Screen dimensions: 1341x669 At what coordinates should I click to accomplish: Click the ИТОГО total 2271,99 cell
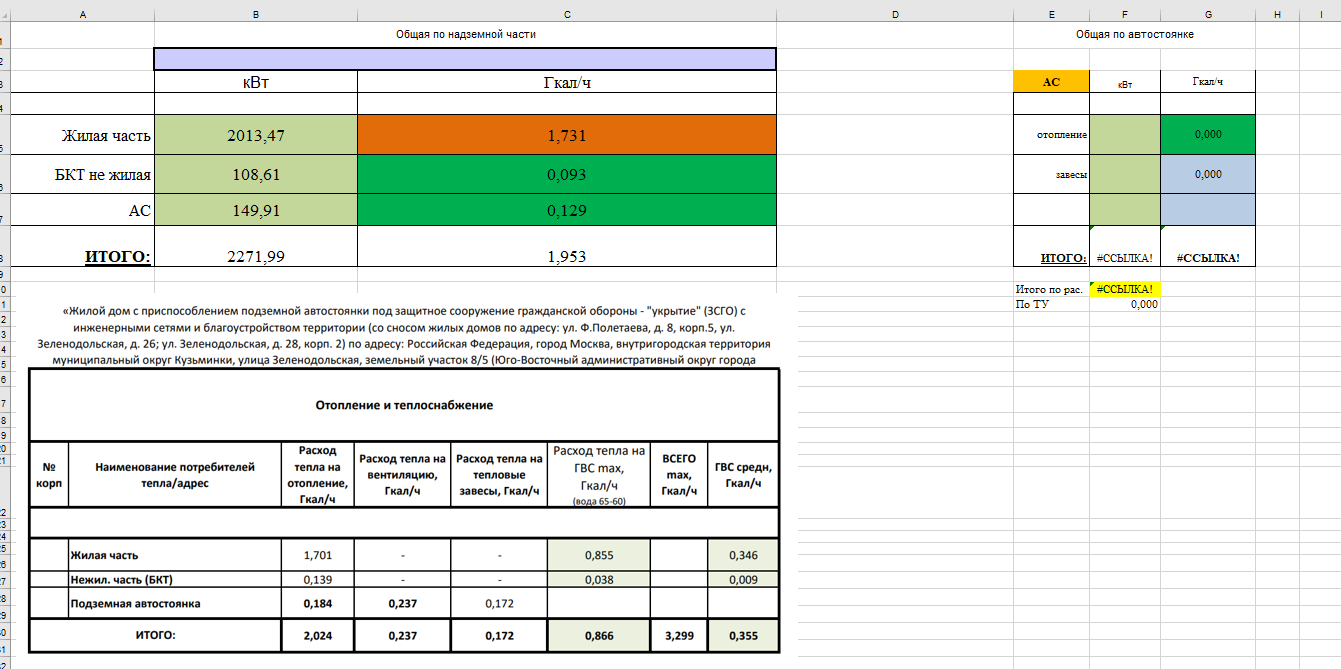point(256,257)
